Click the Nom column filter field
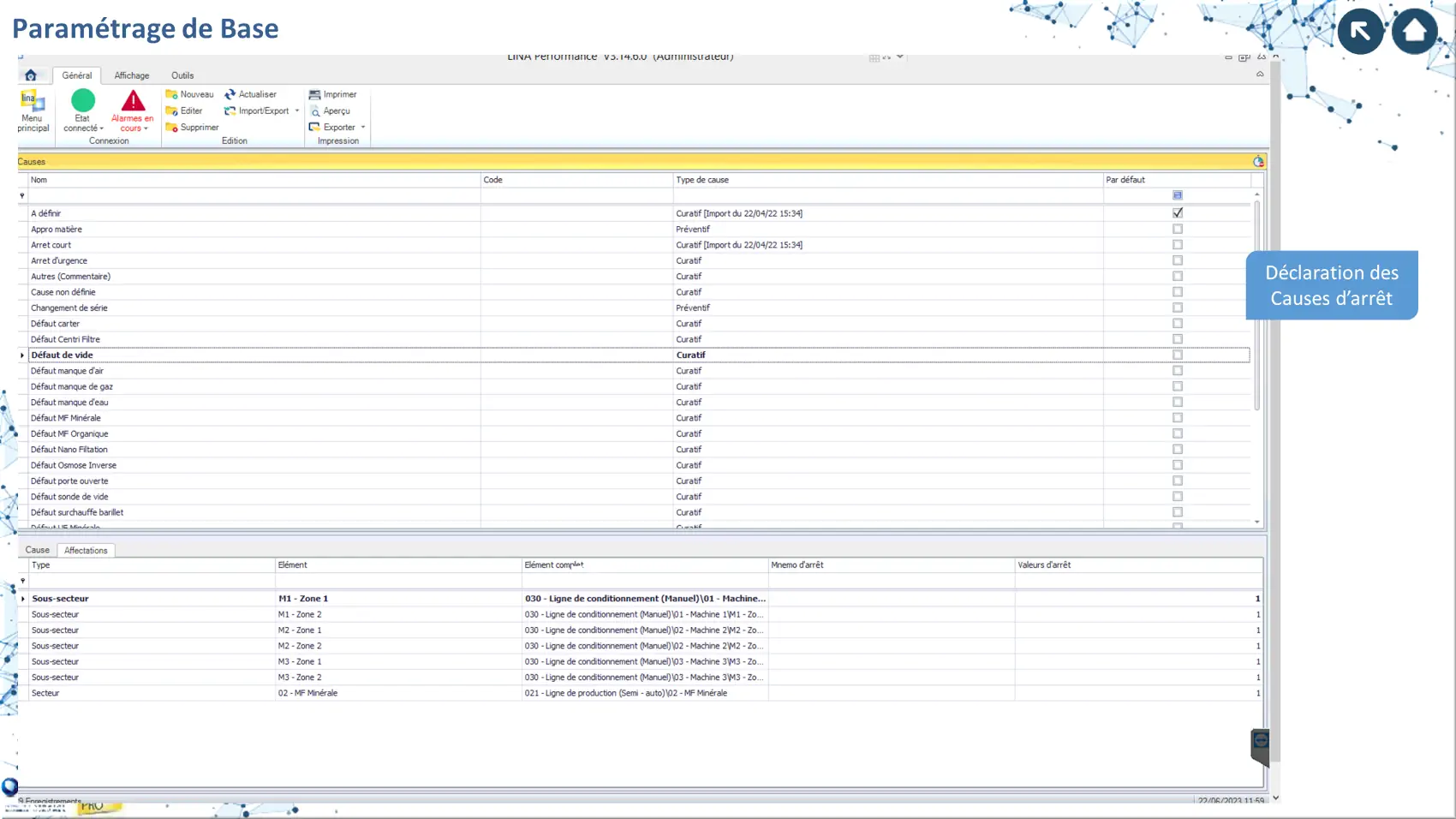 [x=254, y=195]
